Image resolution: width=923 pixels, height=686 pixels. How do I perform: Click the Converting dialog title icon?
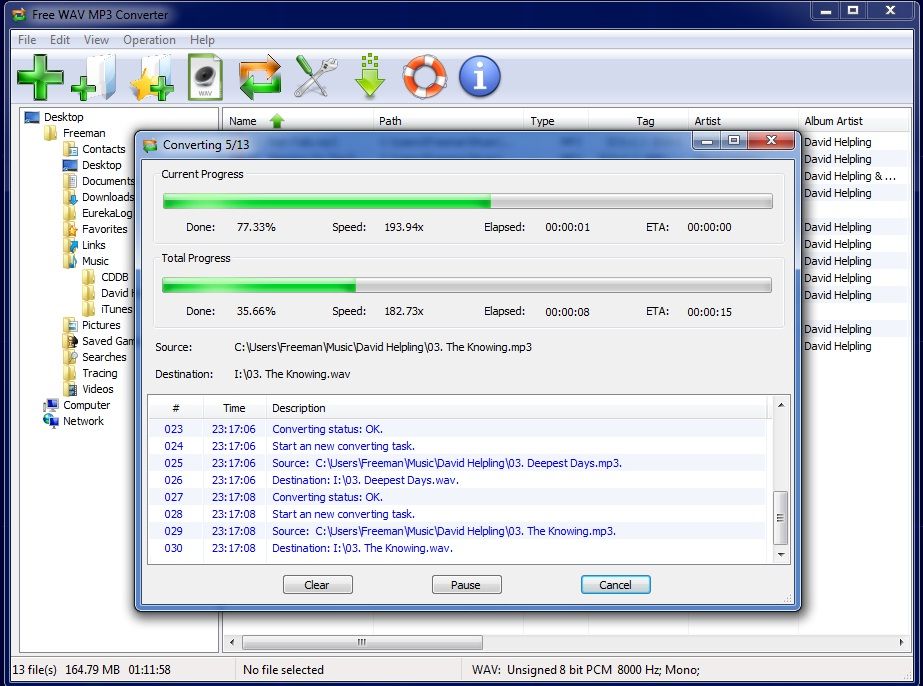click(150, 145)
